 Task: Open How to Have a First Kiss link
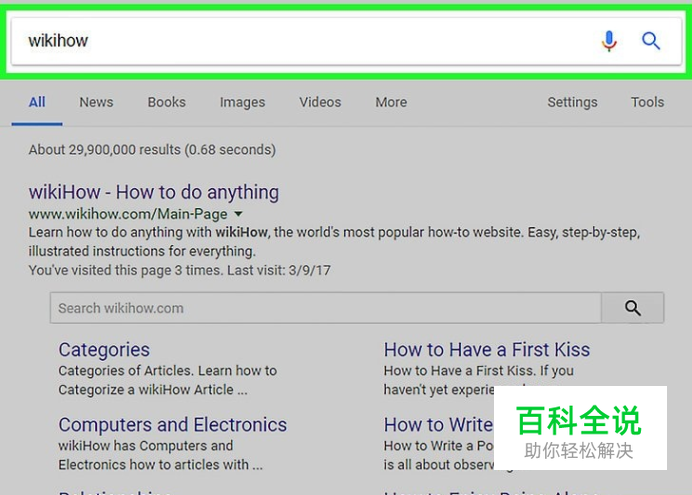(x=487, y=350)
